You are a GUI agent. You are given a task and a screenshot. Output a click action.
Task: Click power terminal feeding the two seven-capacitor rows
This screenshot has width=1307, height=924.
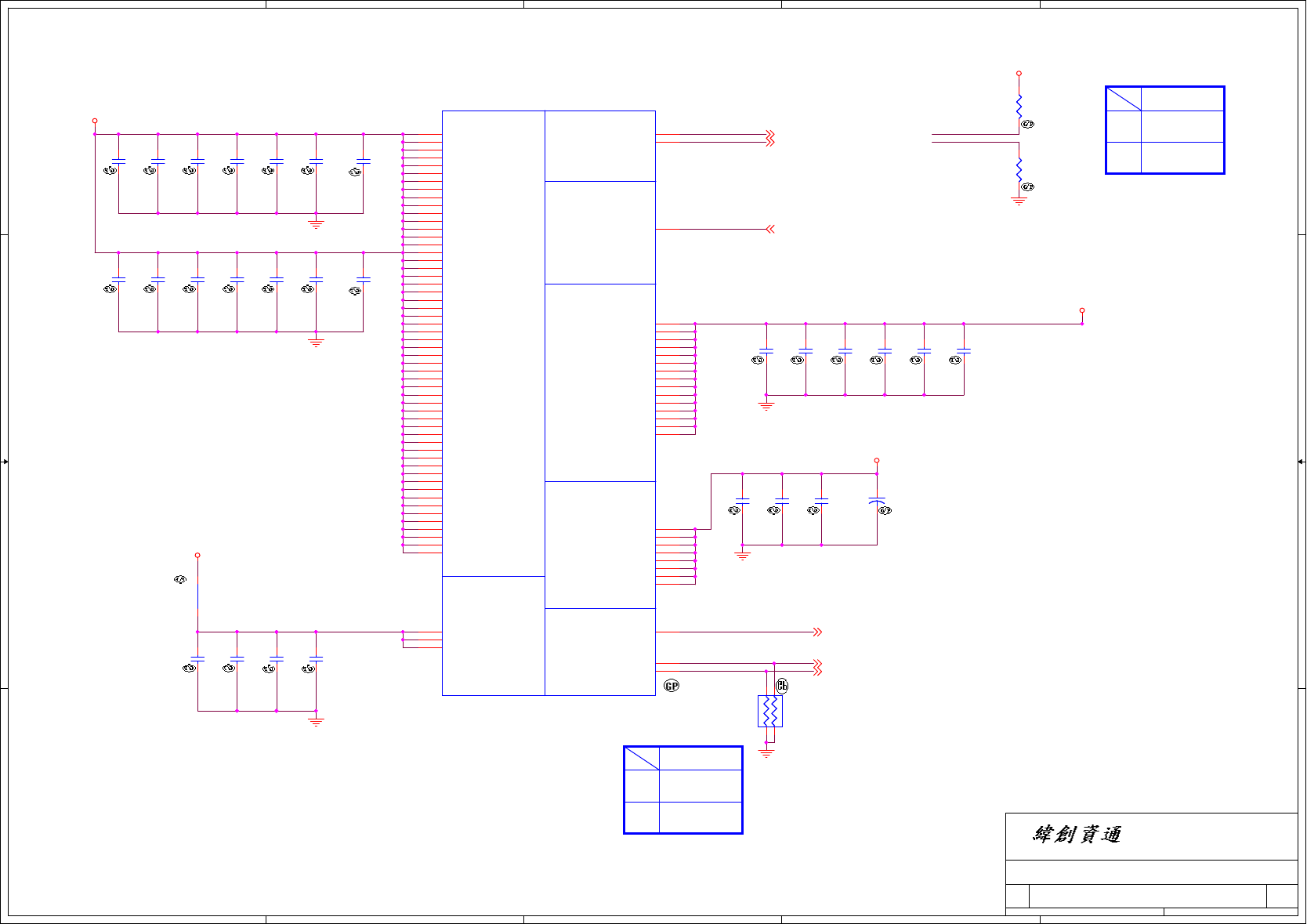tap(95, 121)
